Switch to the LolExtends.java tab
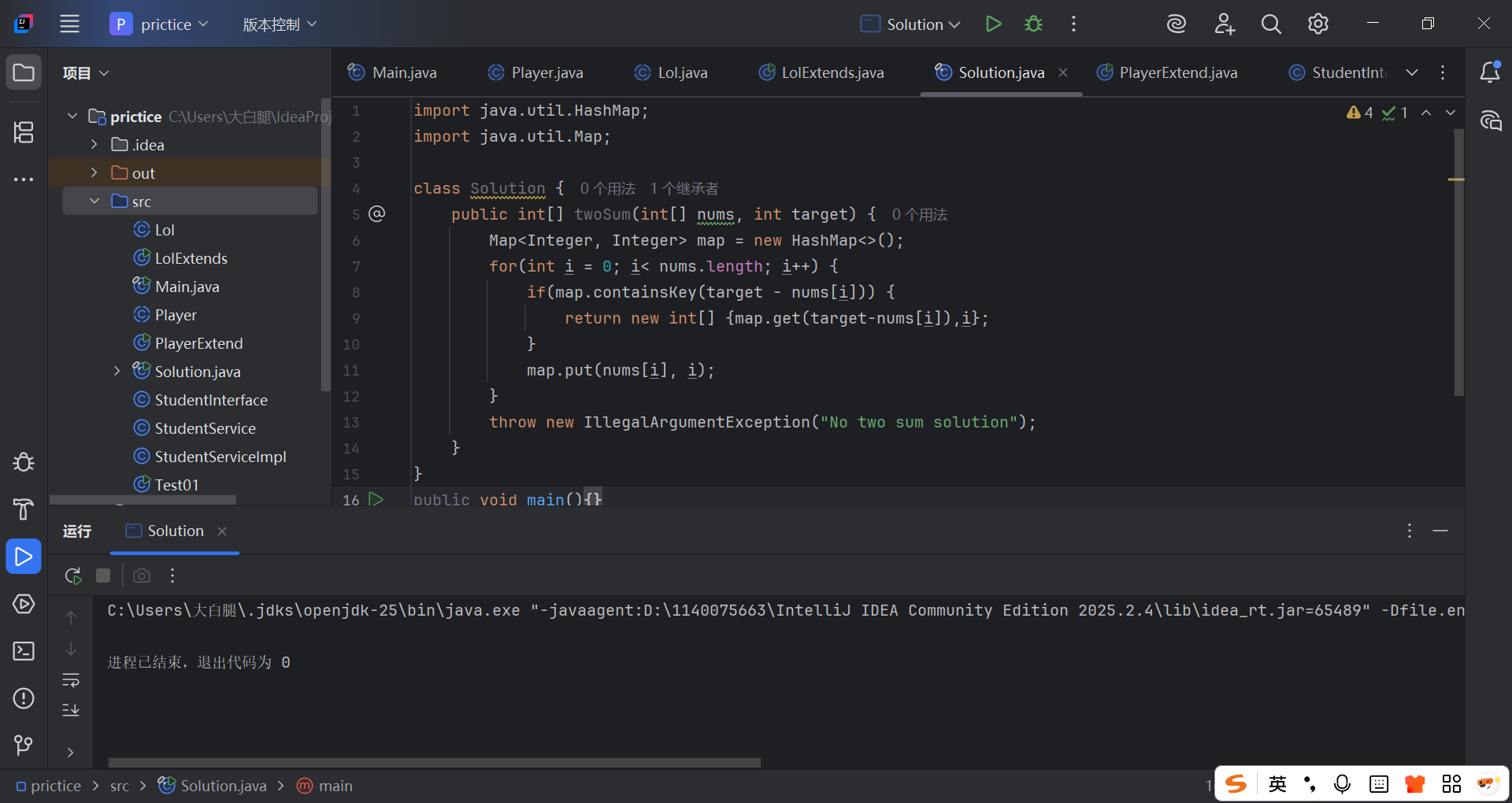This screenshot has height=803, width=1512. [x=821, y=72]
